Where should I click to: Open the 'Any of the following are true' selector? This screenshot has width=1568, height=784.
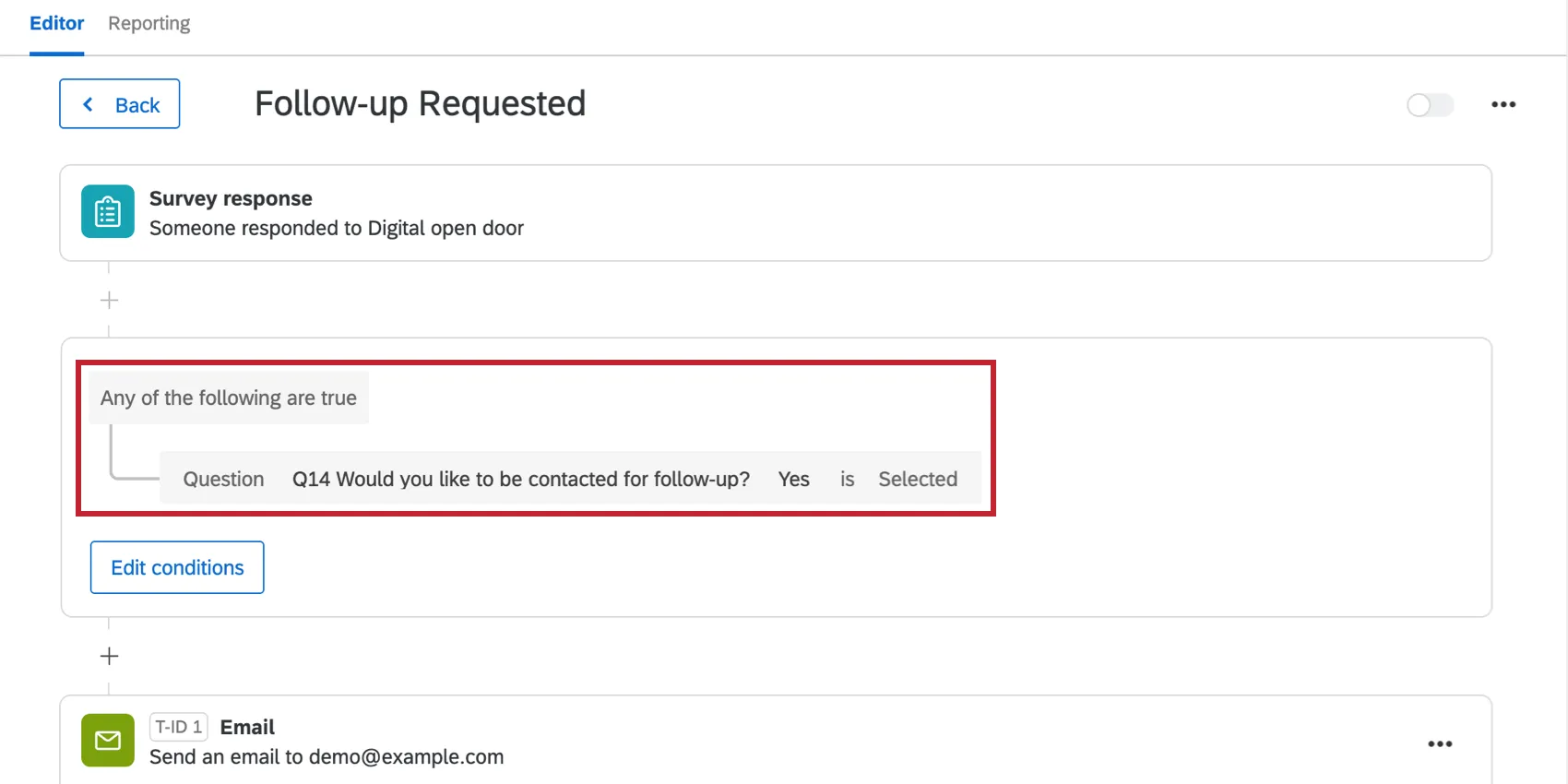pos(228,398)
